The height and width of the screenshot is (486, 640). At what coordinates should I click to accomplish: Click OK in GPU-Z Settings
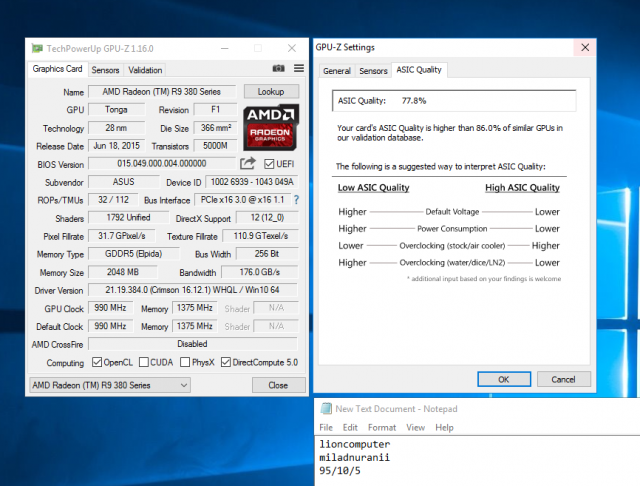503,379
